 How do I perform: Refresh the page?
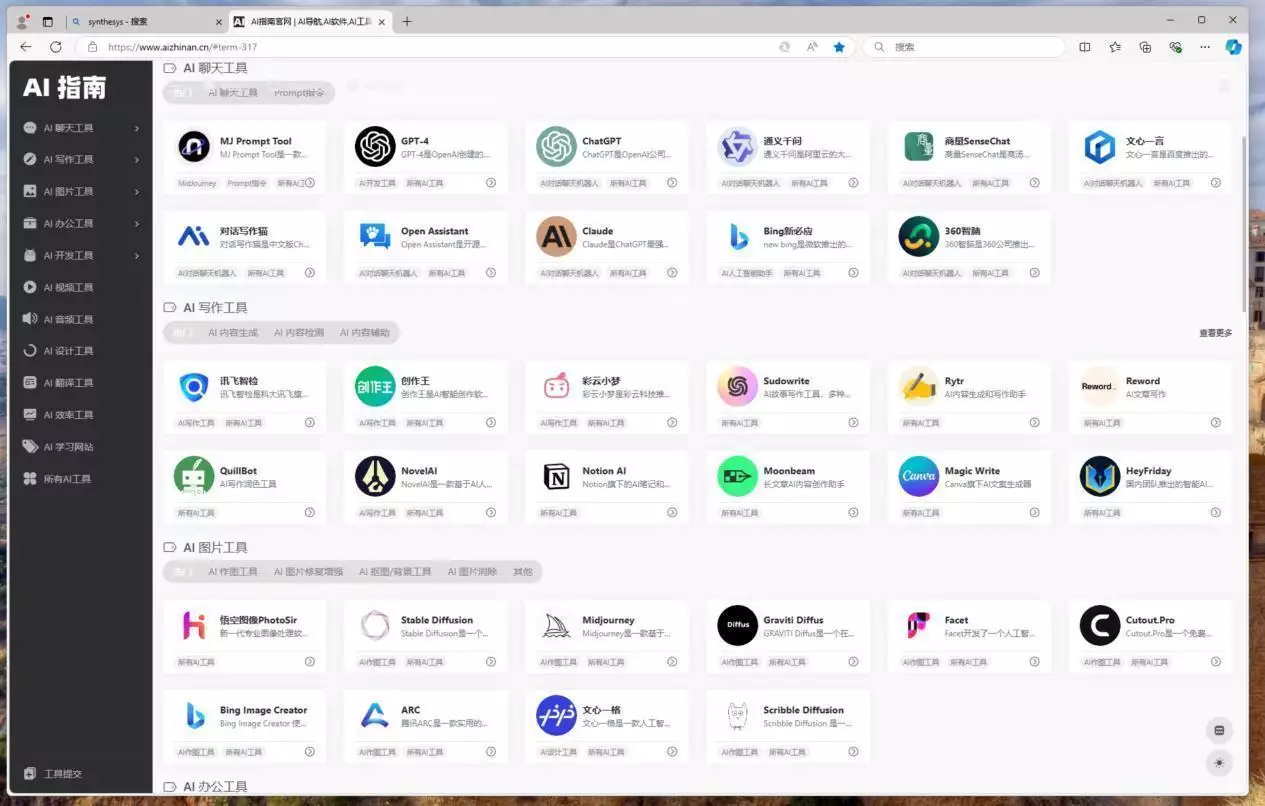(56, 47)
